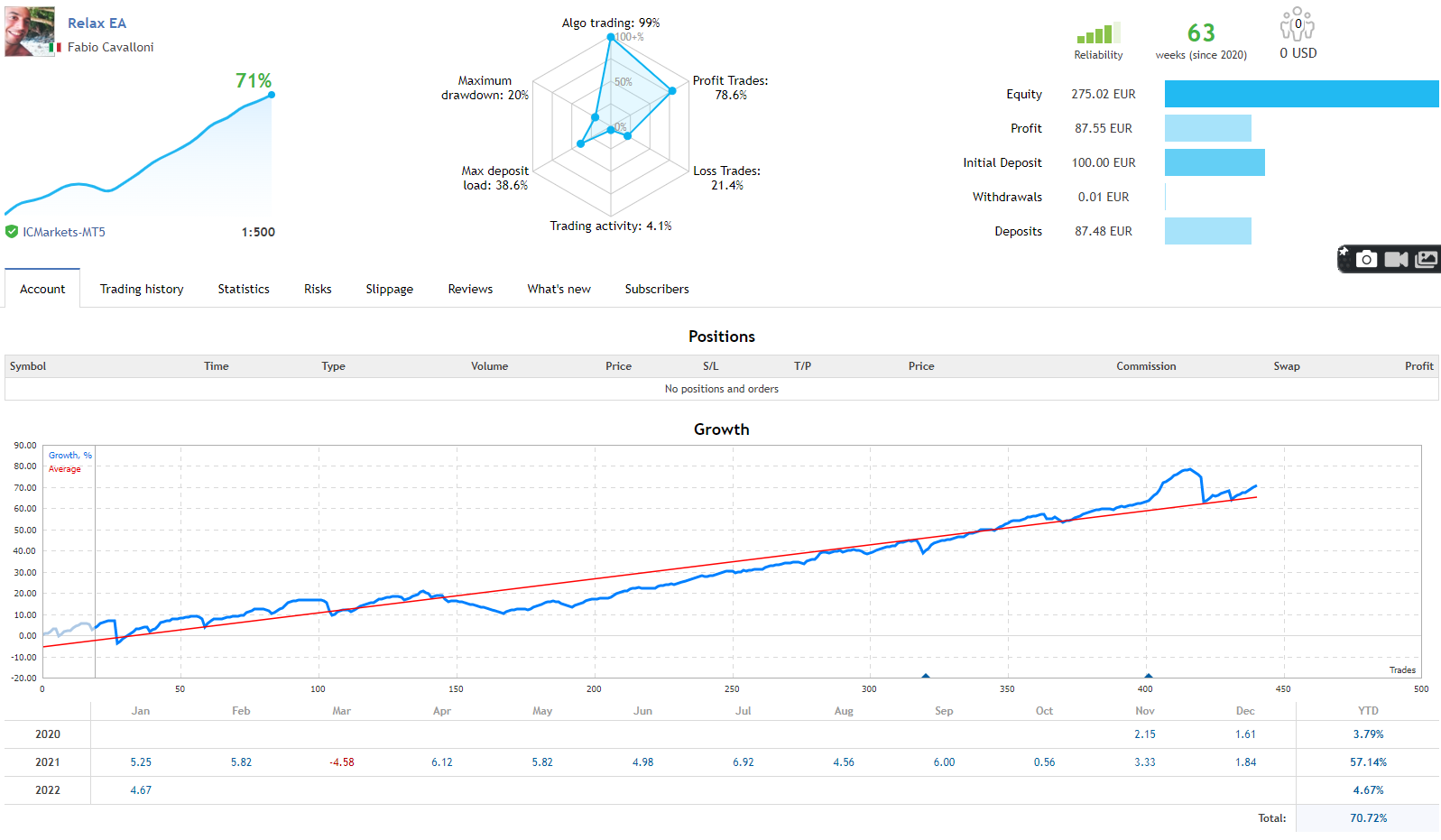Click the -4.58 value for March 2021
Screen dimensions: 1441x840
[342, 762]
